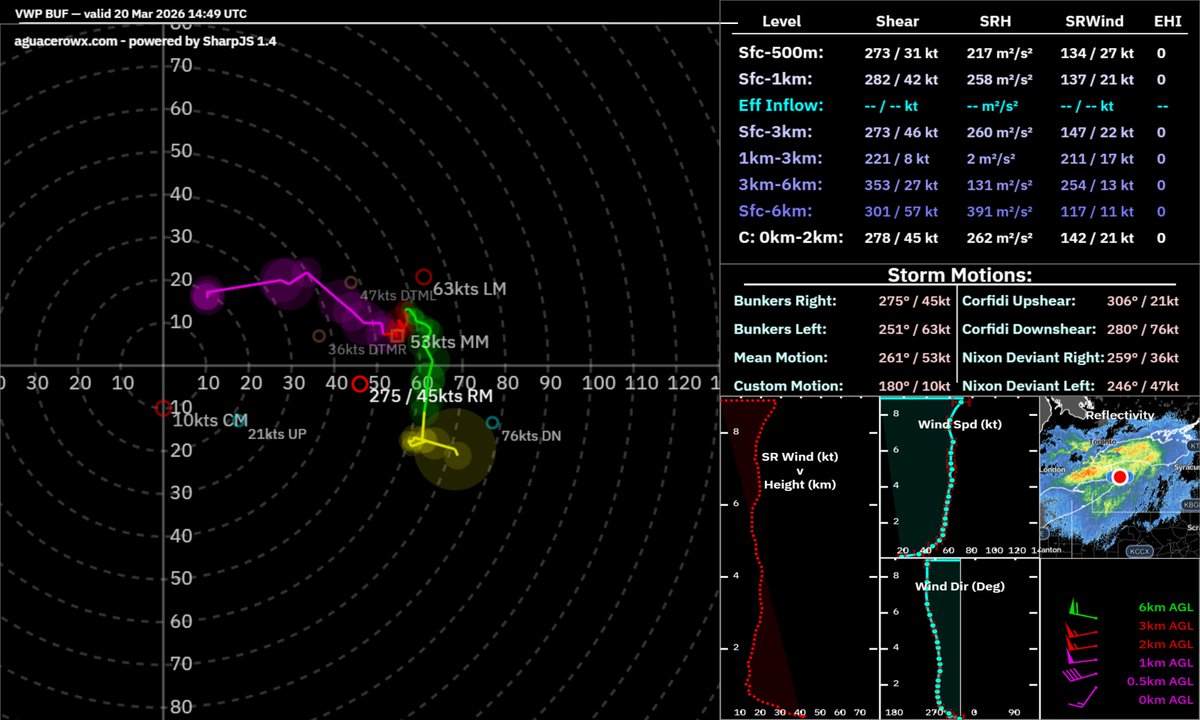
Task: Click the Bunkers Right 275° / 45kt entry
Action: tap(841, 300)
